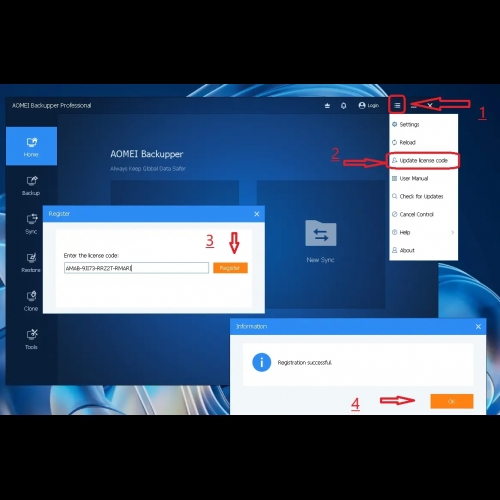500x500 pixels.
Task: Open the hamburger main menu icon
Action: coord(397,105)
